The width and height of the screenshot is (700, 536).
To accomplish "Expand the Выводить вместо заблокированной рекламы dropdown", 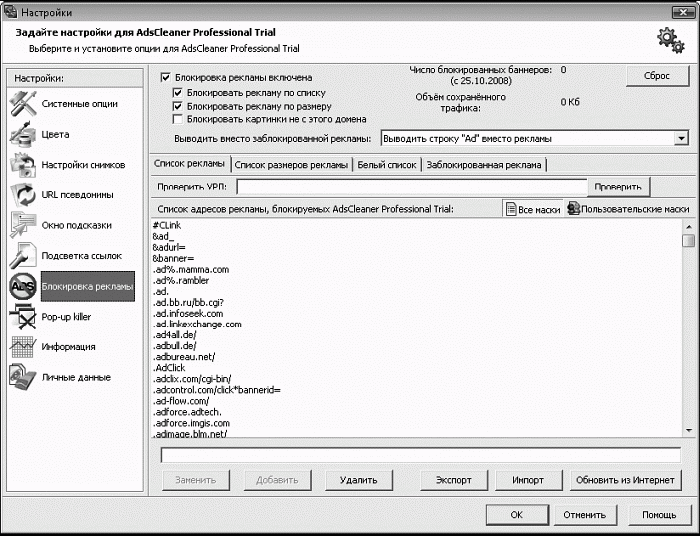I will (681, 139).
